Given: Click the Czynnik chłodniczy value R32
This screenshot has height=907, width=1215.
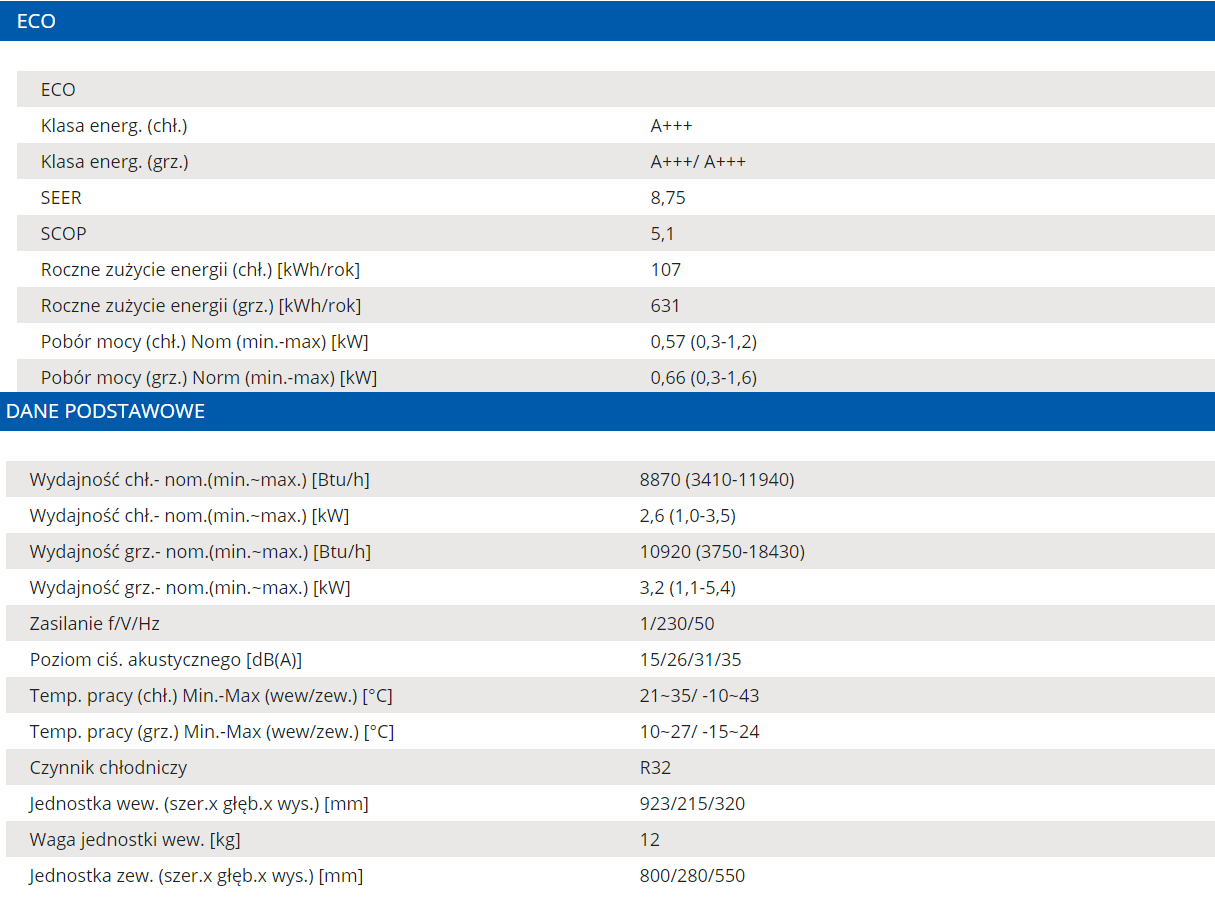Looking at the screenshot, I should click(655, 768).
